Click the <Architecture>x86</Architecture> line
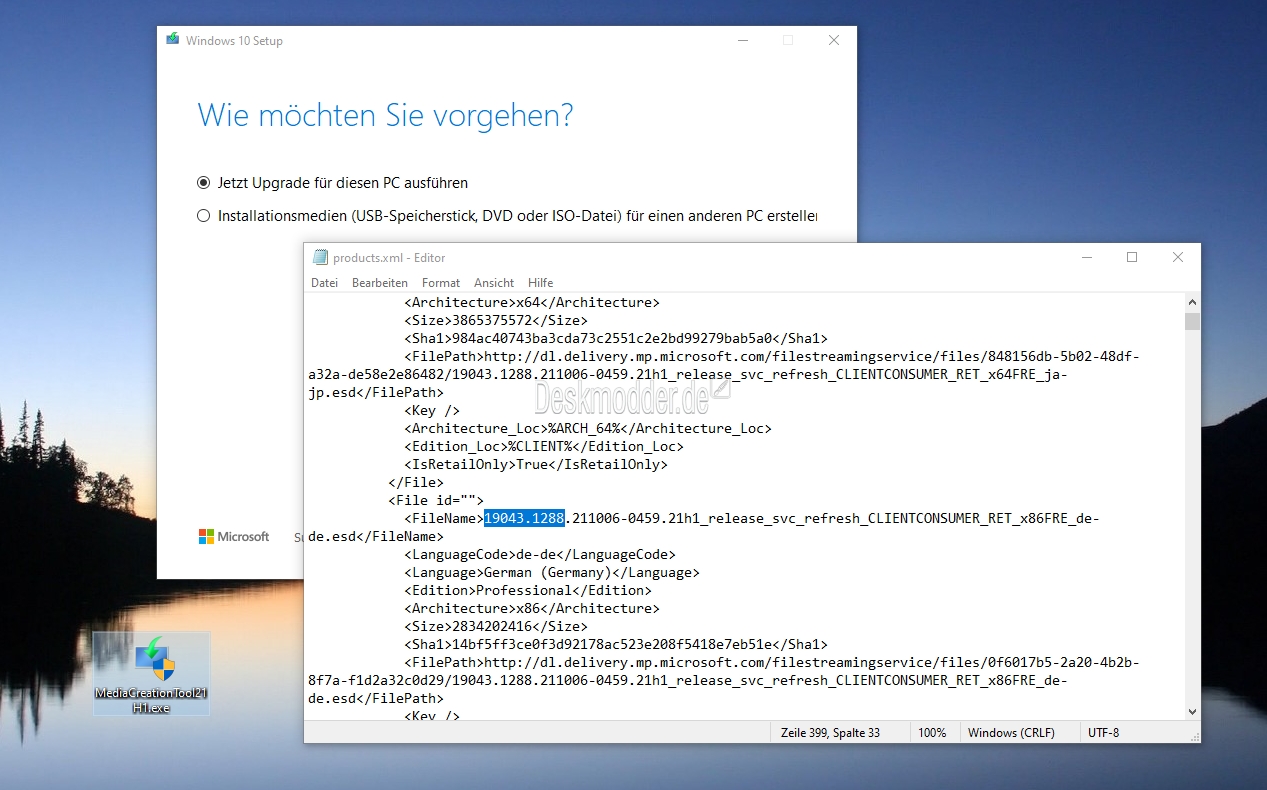 [x=532, y=608]
